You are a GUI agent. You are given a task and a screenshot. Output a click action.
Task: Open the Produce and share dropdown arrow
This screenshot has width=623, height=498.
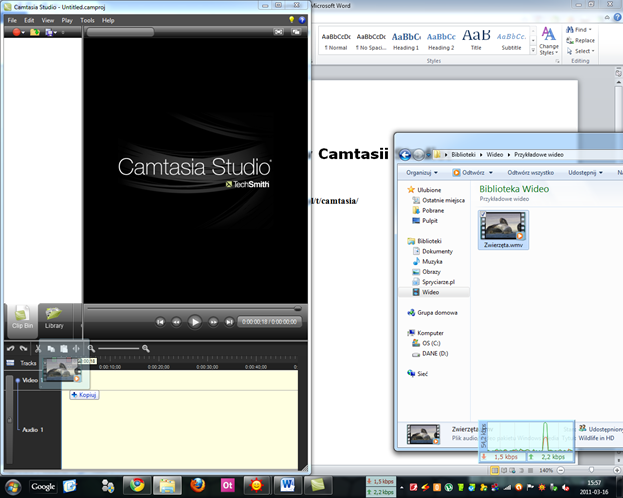coord(55,33)
